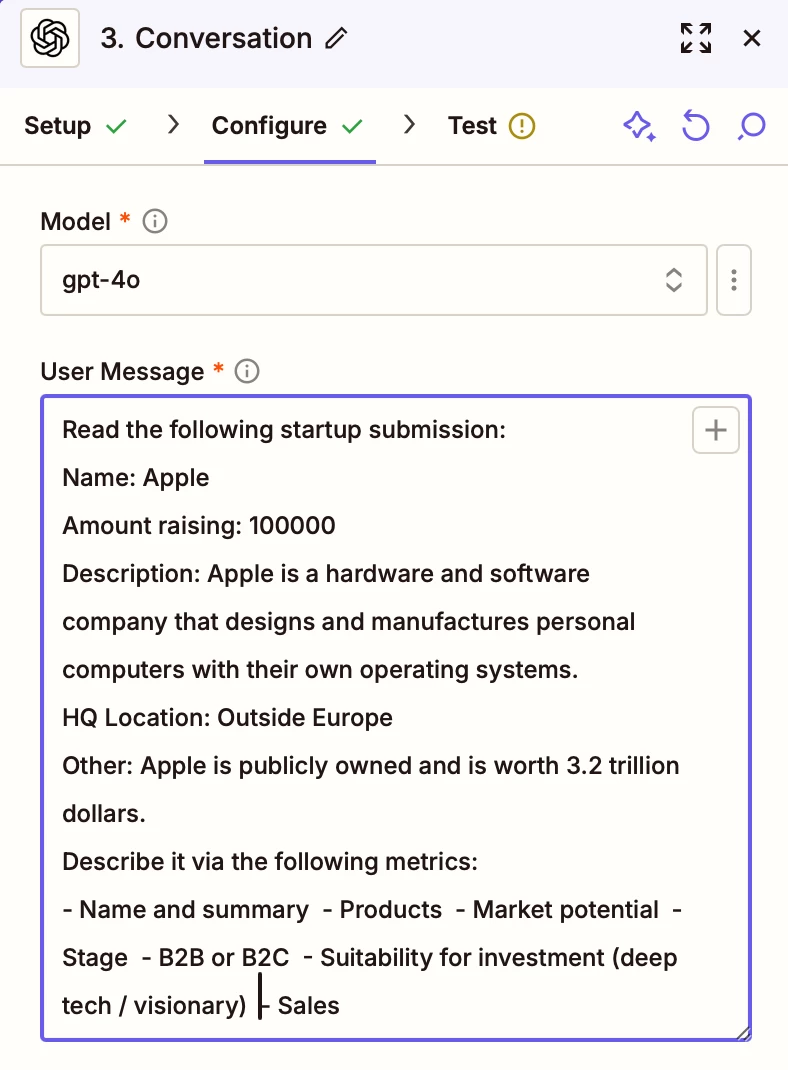
Task: Click 'Describe it via the following metrics:'
Action: [270, 862]
